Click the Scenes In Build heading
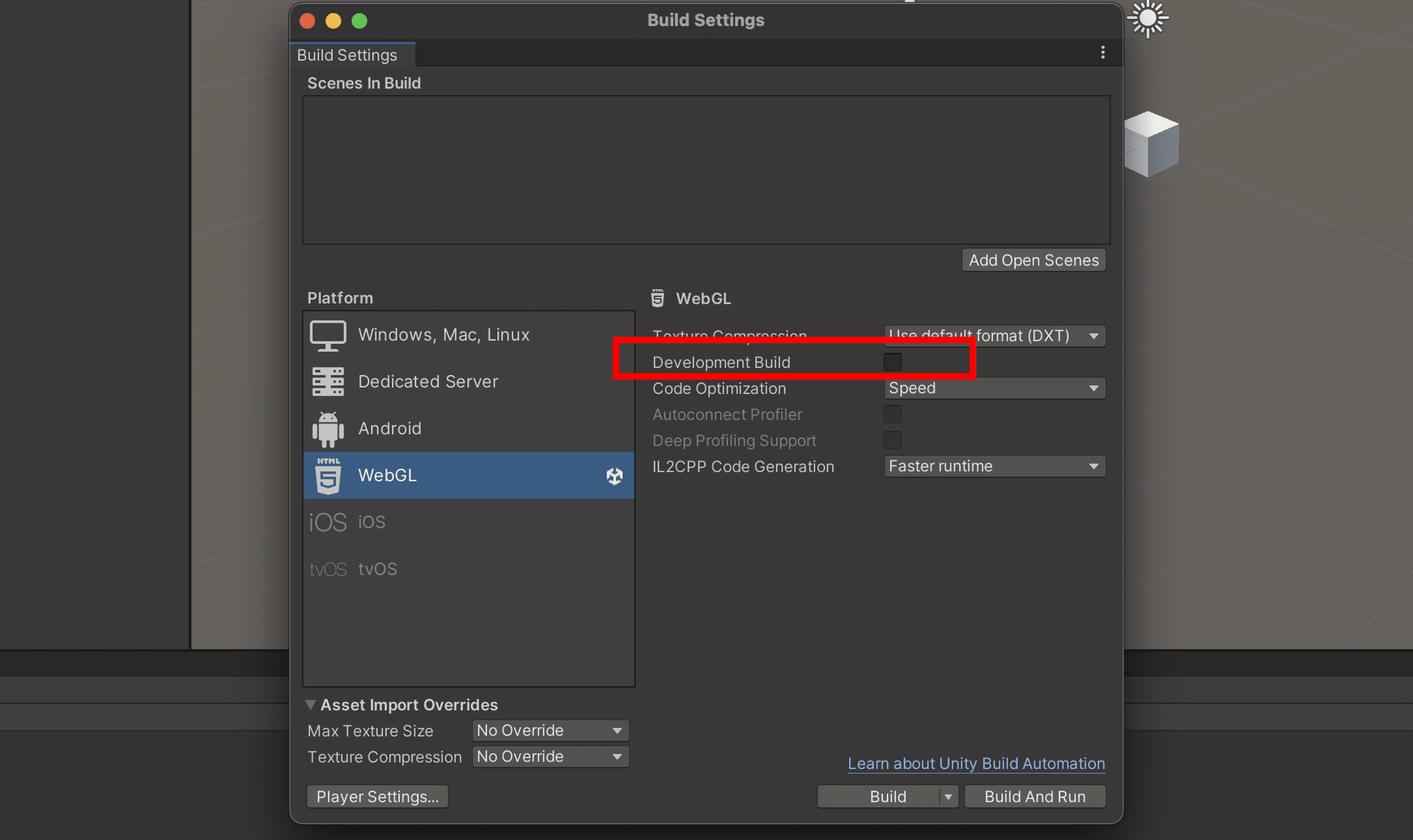The image size is (1413, 840). 364,83
